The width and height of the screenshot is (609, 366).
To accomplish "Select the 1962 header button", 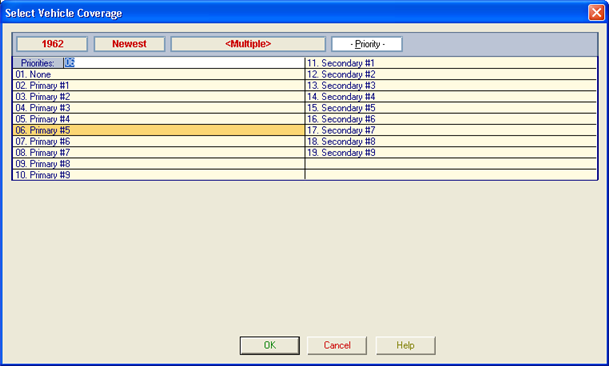I will [x=52, y=44].
